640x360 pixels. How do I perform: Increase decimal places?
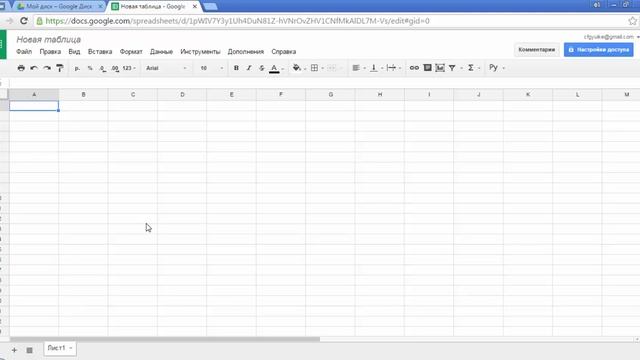pyautogui.click(x=116, y=69)
